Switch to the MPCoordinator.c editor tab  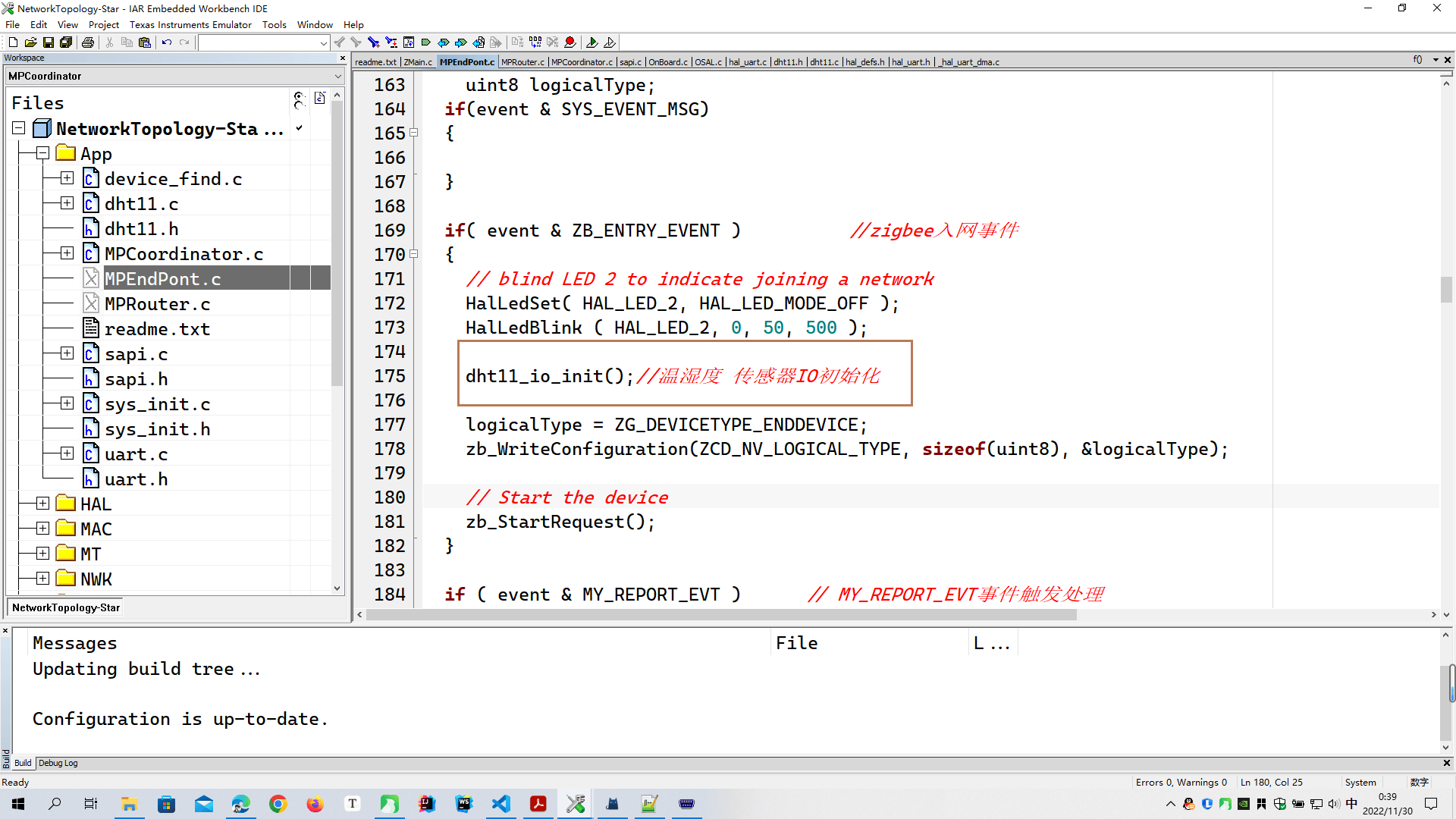[x=582, y=62]
